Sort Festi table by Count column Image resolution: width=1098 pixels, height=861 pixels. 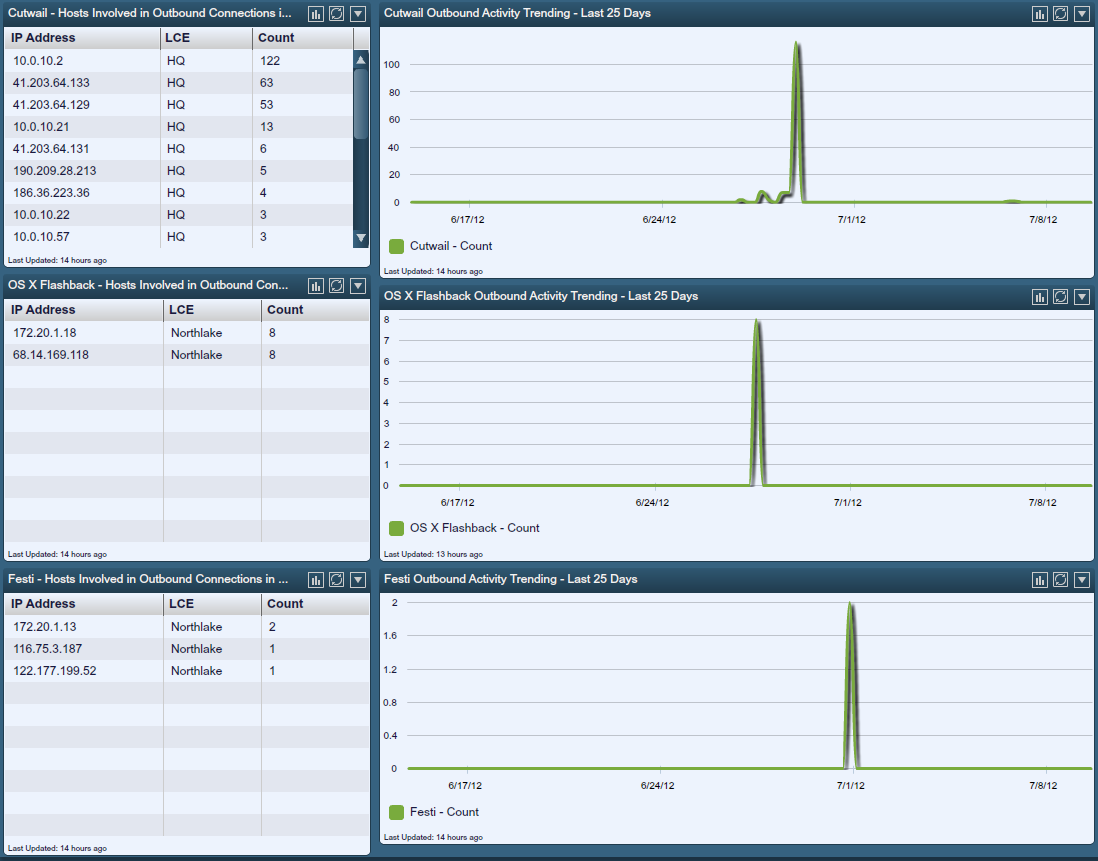point(315,603)
